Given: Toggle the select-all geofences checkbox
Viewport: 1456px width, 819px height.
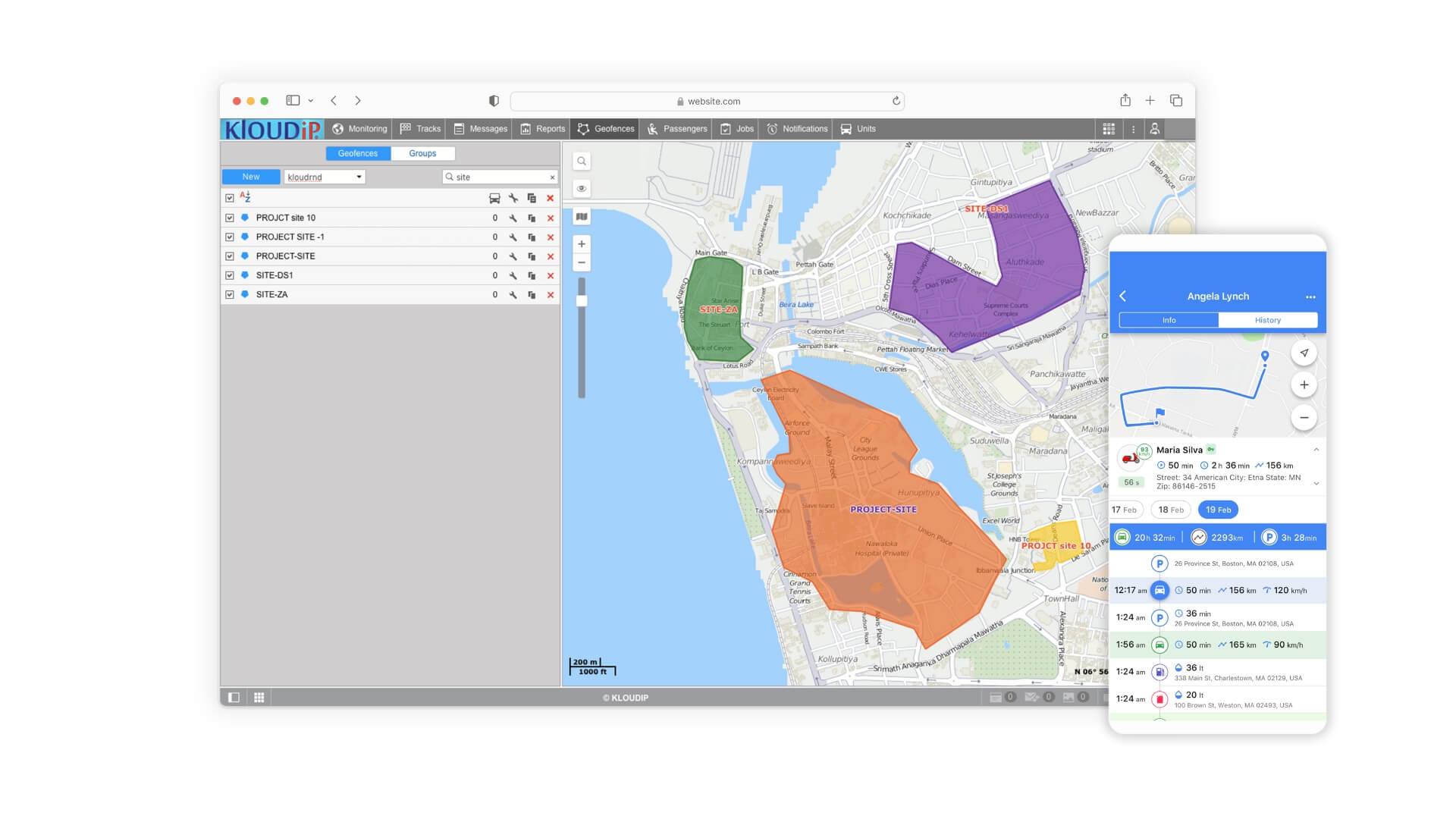Looking at the screenshot, I should coord(230,196).
